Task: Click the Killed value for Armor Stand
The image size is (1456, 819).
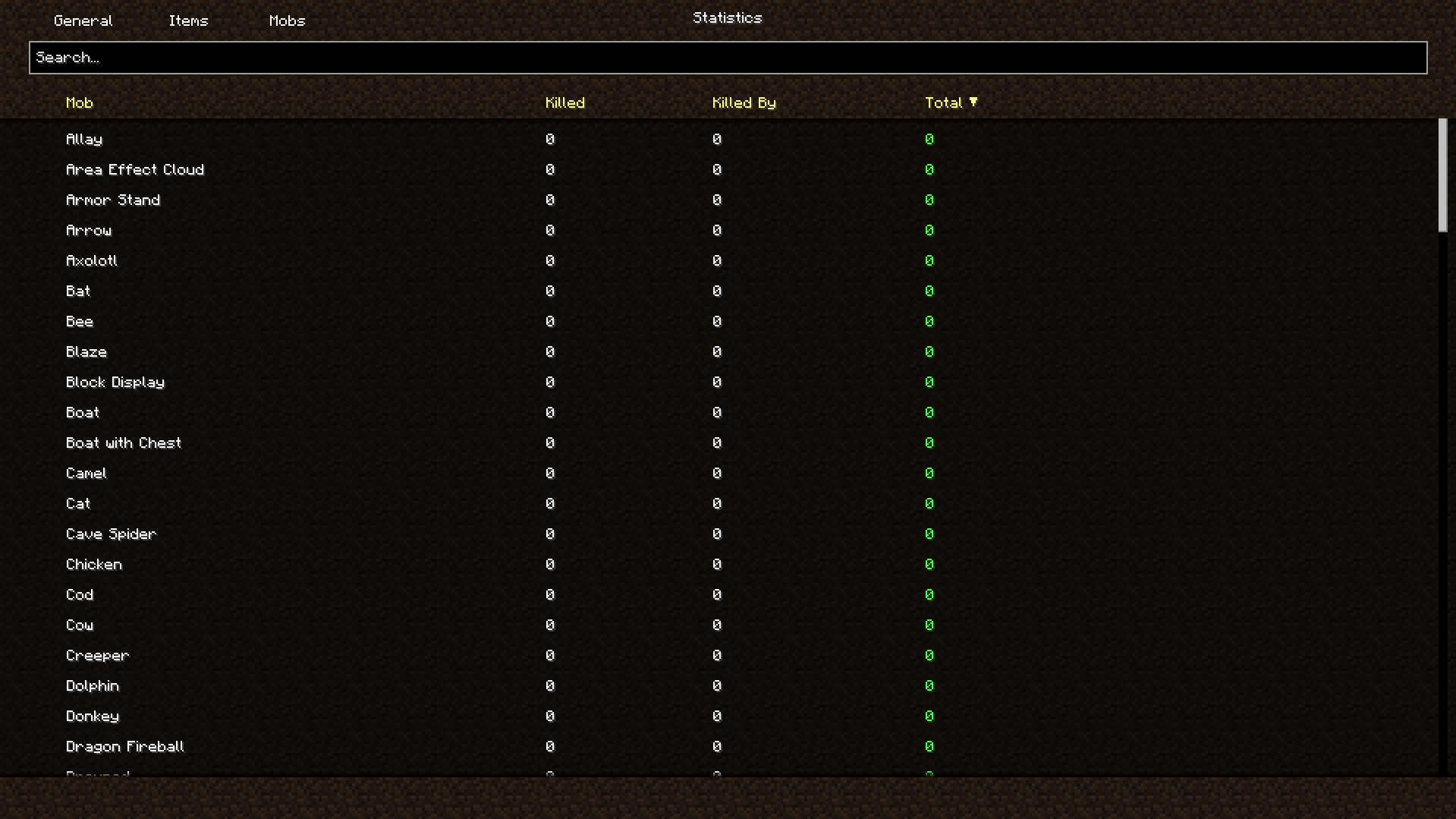Action: click(549, 200)
